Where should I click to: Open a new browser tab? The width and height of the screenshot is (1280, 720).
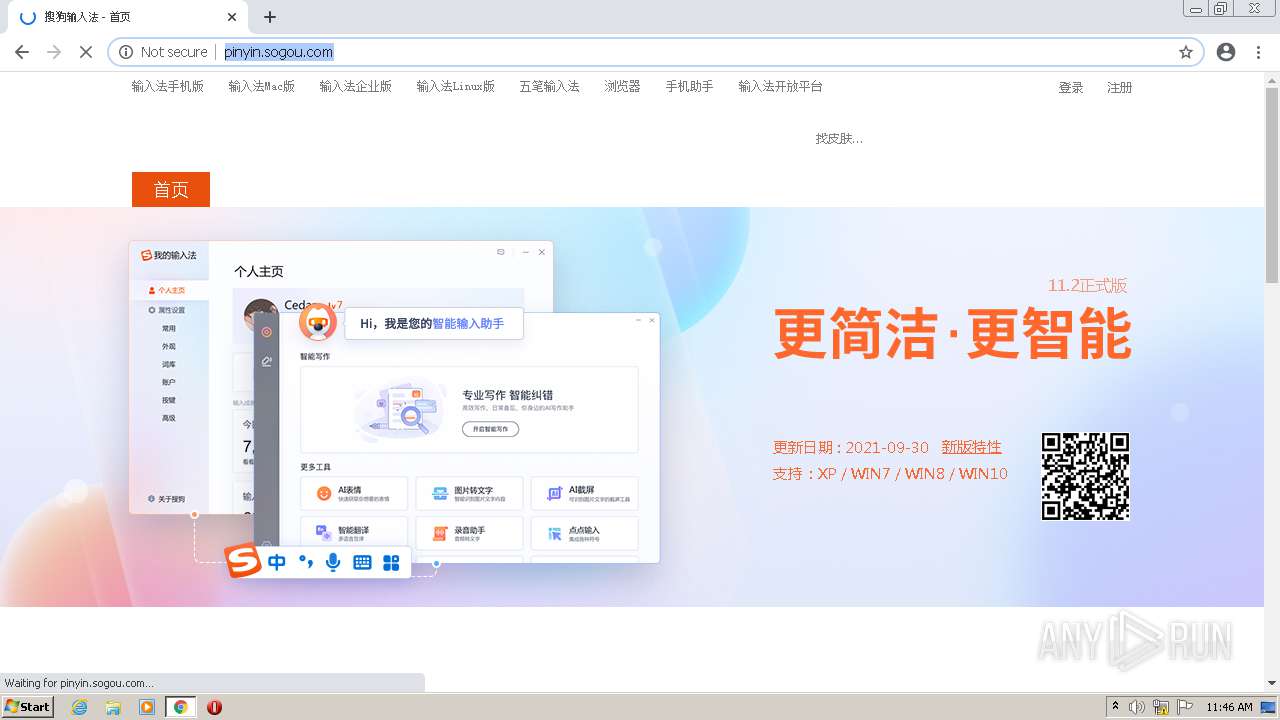pyautogui.click(x=270, y=17)
